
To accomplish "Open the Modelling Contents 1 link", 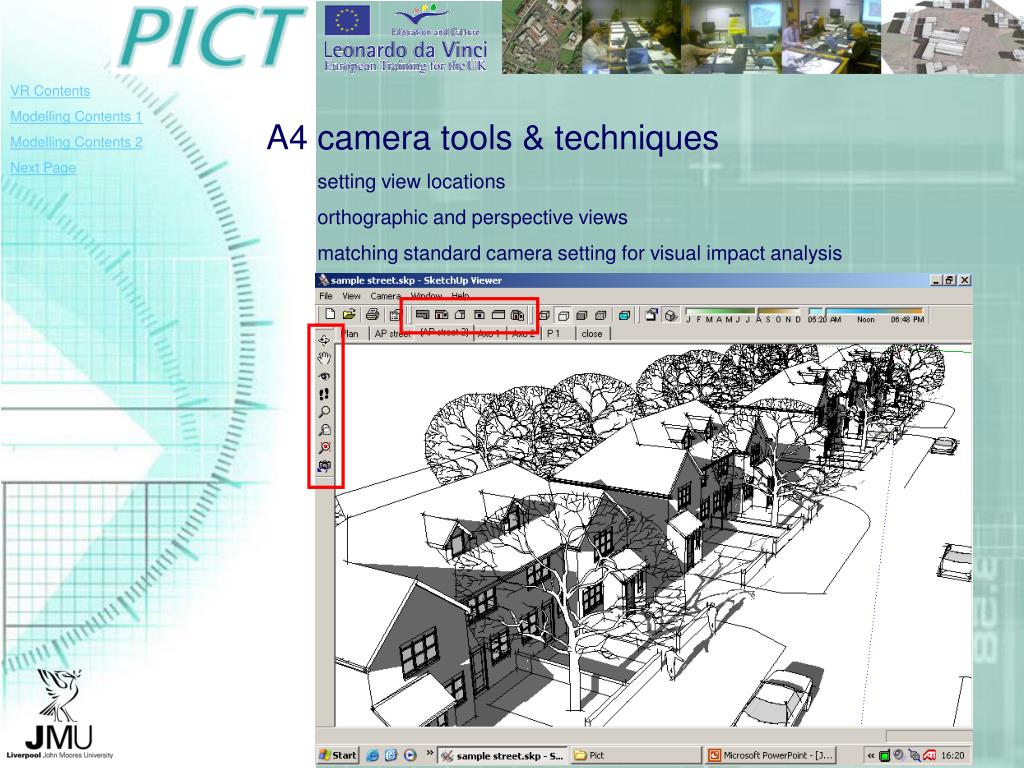I will (76, 116).
